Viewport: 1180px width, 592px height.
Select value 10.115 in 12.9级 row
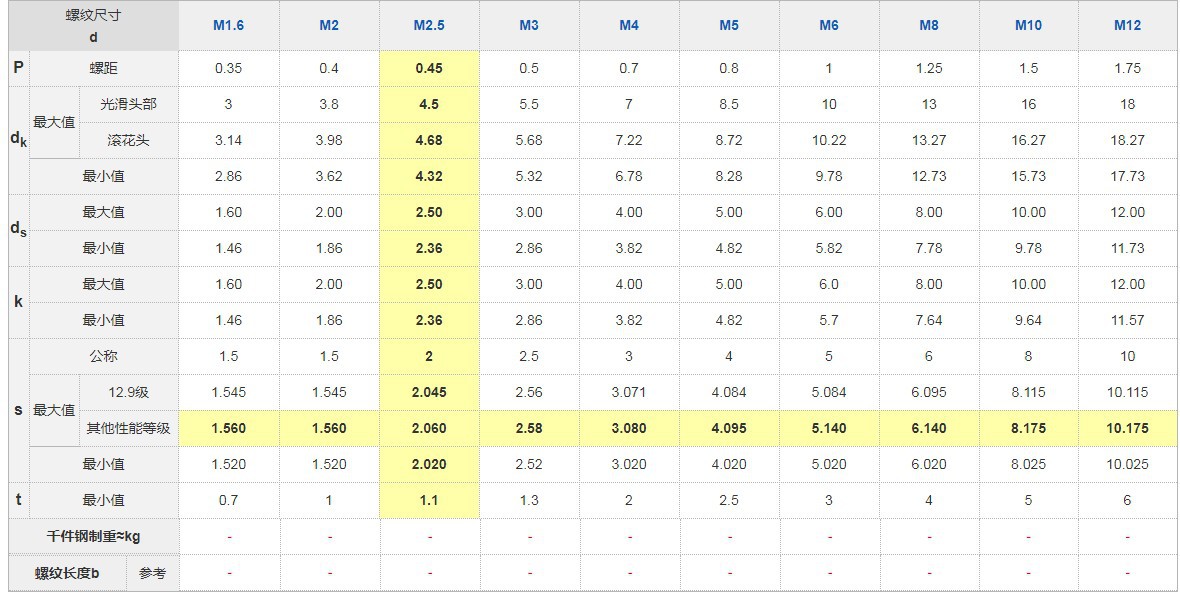(1127, 392)
